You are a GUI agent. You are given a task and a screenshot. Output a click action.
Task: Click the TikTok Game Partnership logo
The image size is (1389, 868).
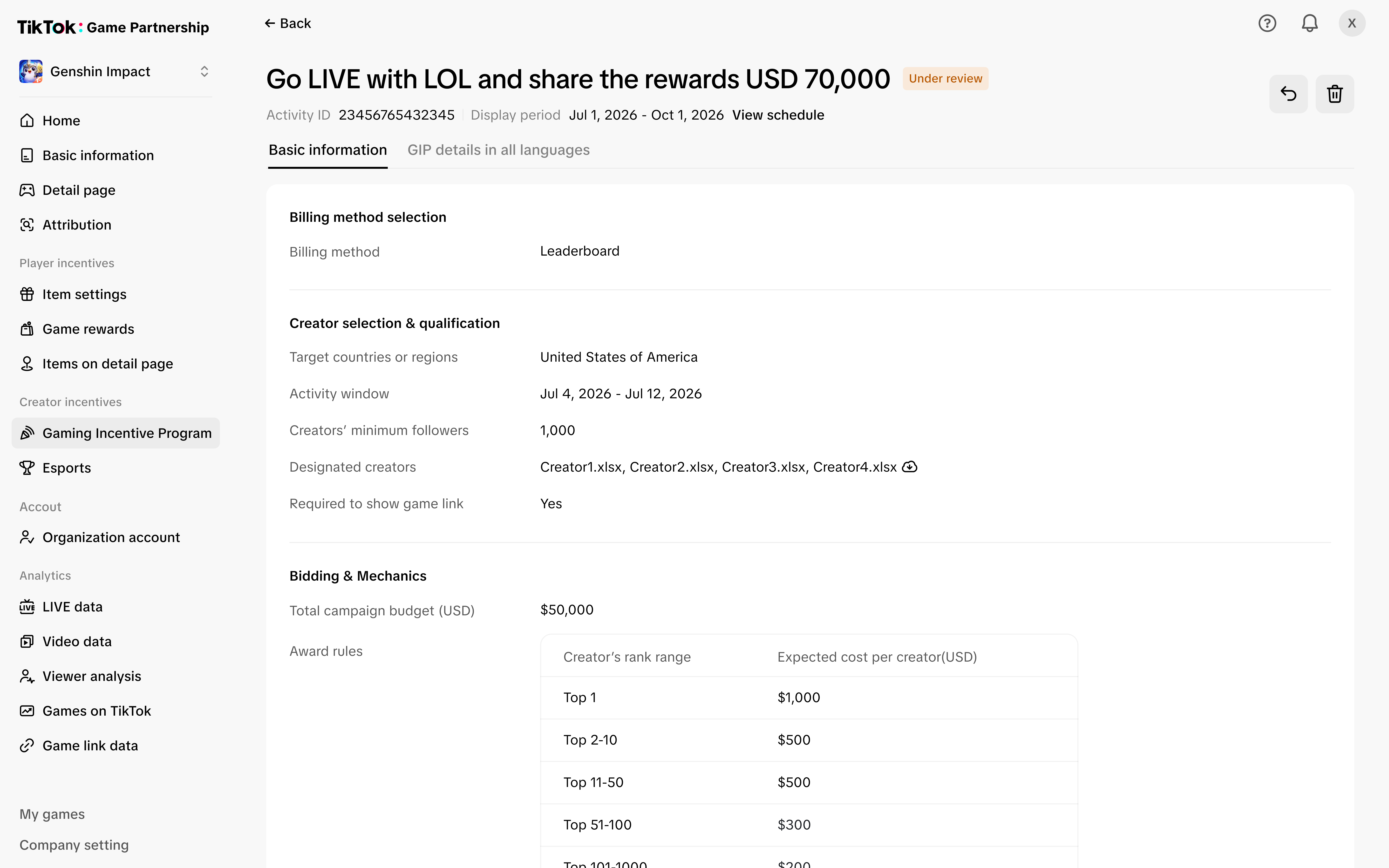point(113,27)
